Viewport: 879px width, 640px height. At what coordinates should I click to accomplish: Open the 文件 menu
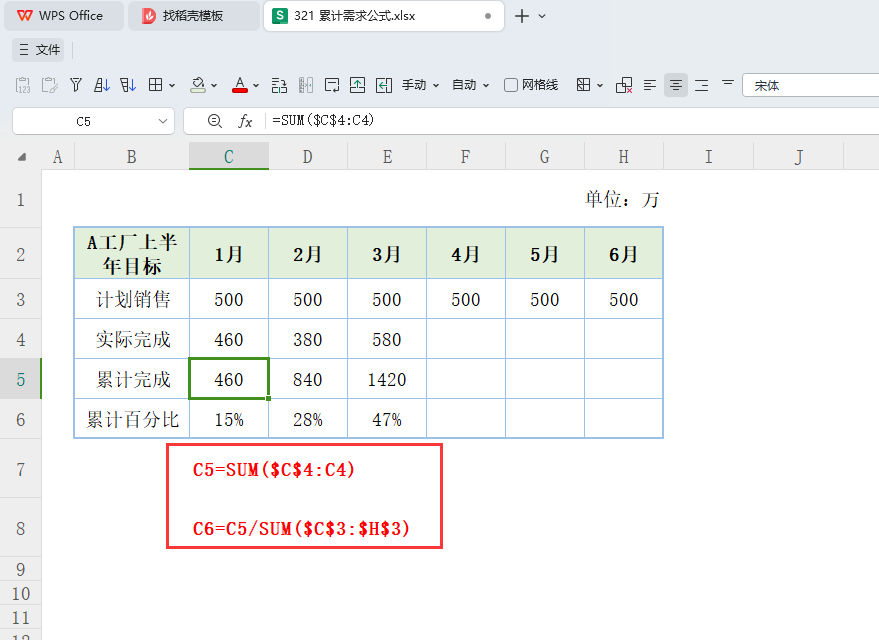[38, 50]
